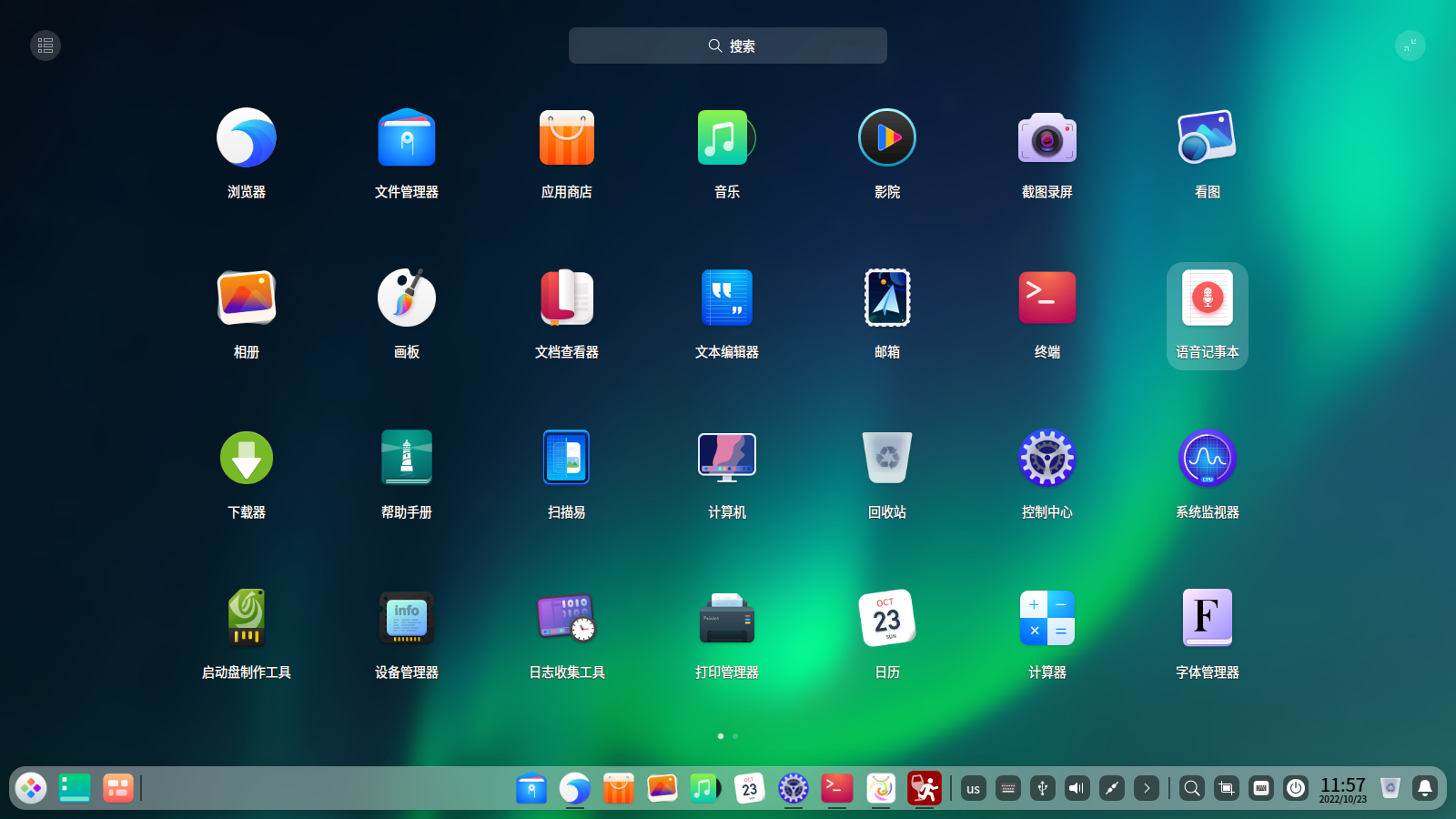Open the 看图 image viewer

pos(1208,137)
